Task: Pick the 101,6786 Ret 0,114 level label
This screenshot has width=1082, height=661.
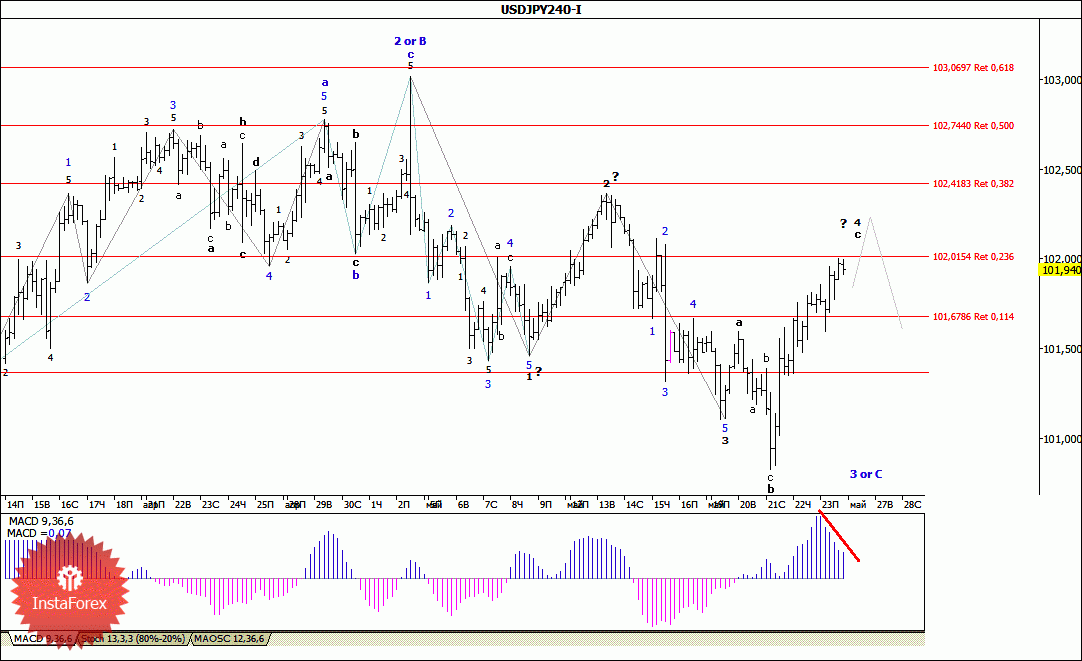Action: (x=973, y=317)
